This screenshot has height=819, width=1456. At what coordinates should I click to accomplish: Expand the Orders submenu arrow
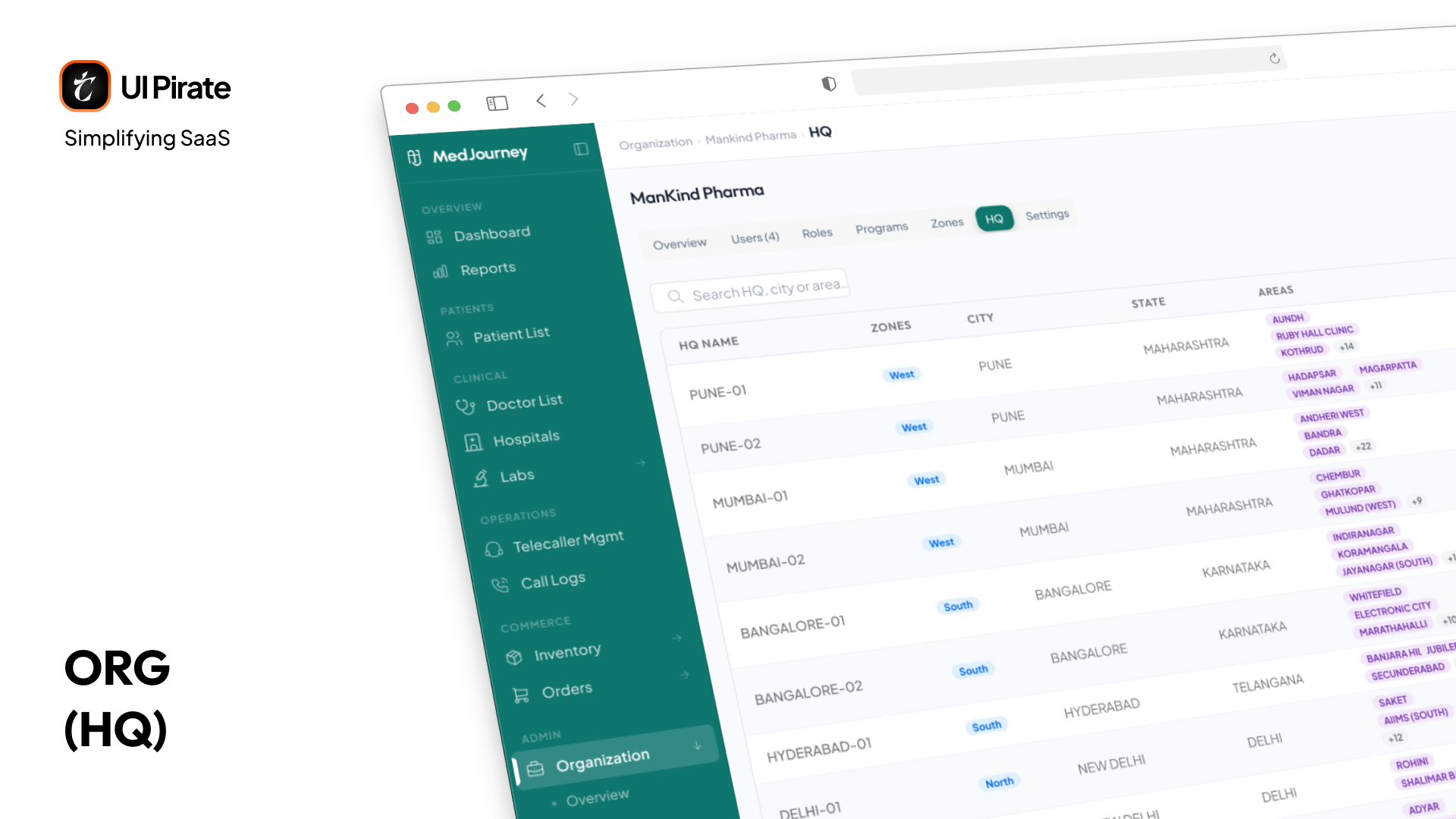[685, 674]
